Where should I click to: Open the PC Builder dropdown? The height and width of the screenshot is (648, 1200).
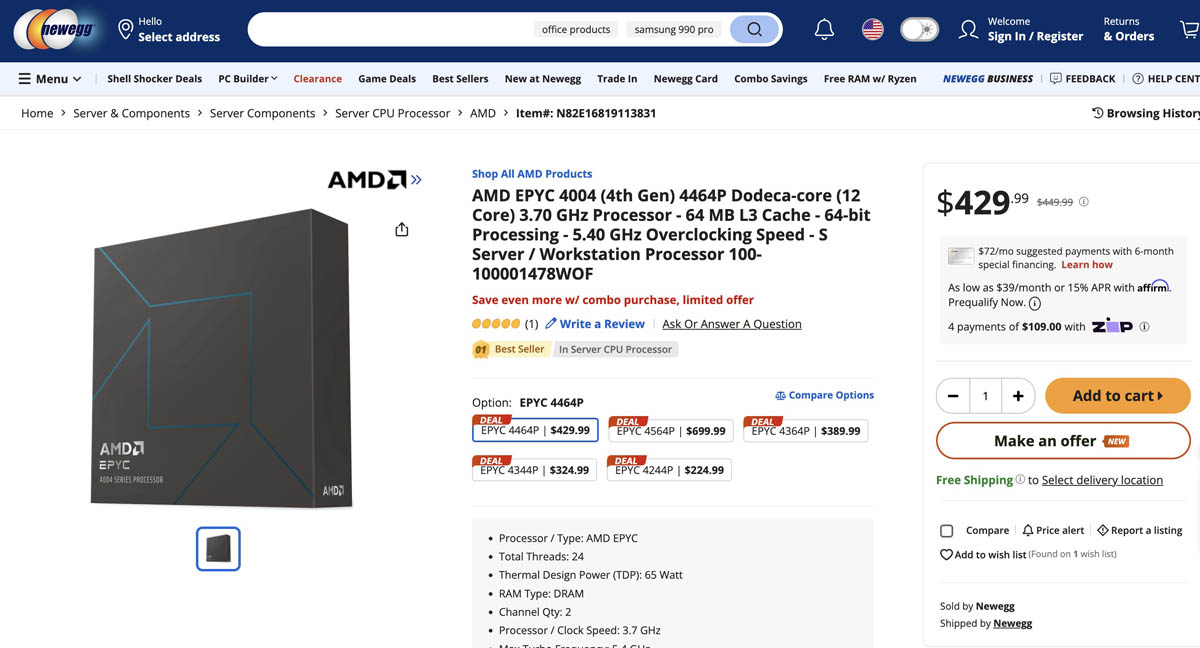pyautogui.click(x=248, y=79)
